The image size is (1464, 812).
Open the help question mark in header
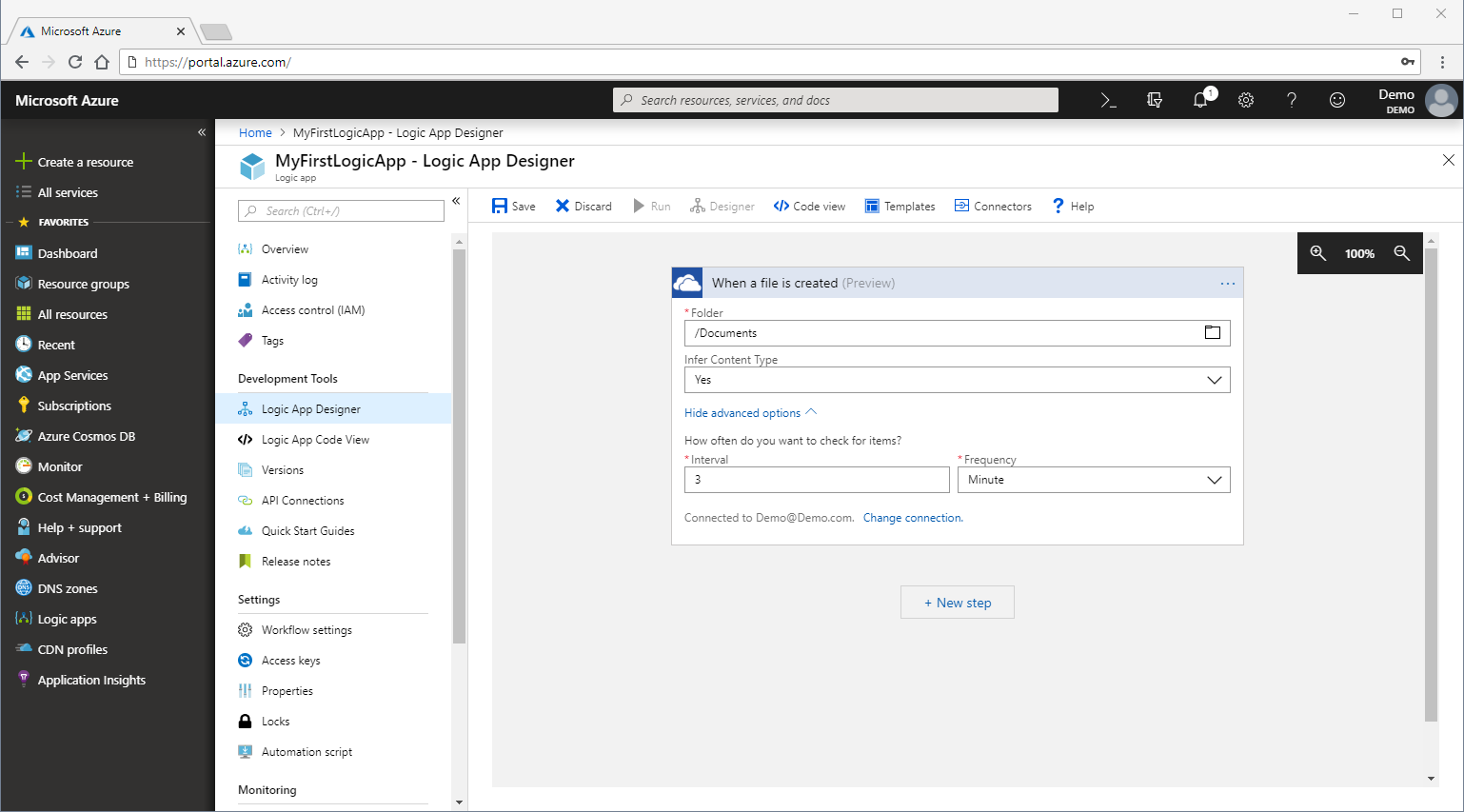[x=1292, y=100]
